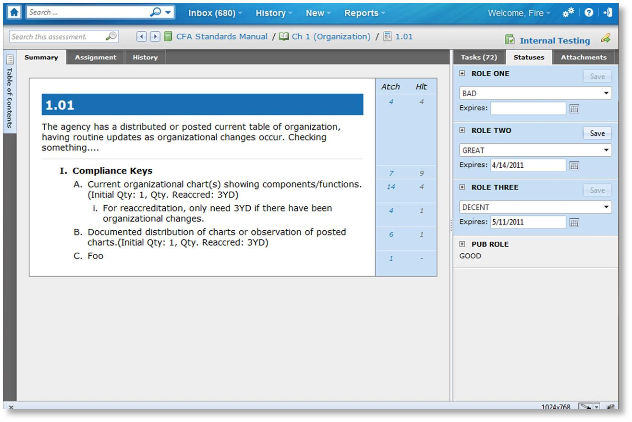
Task: Click the Search this assessment field
Action: tap(58, 37)
